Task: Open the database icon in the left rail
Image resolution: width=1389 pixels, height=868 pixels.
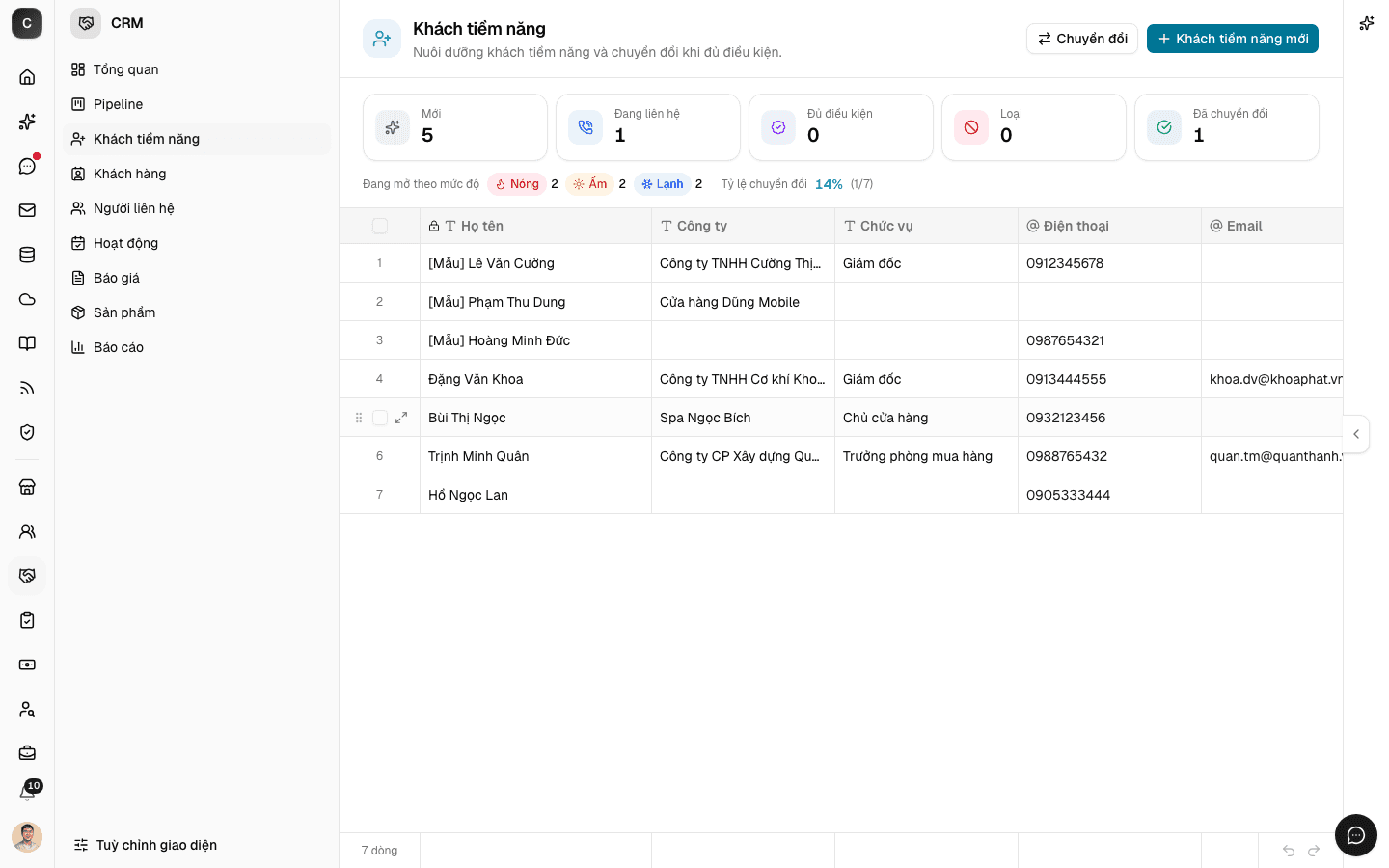Action: (27, 255)
